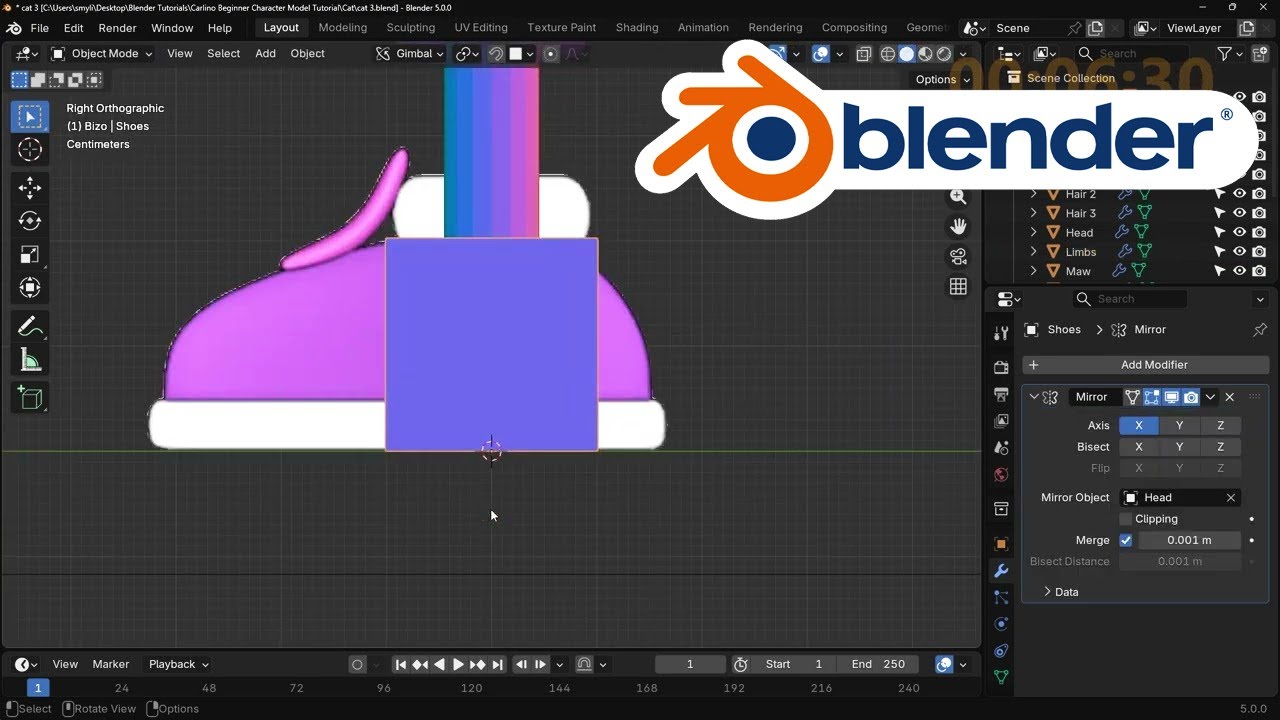Select the Annotate tool

[x=30, y=326]
